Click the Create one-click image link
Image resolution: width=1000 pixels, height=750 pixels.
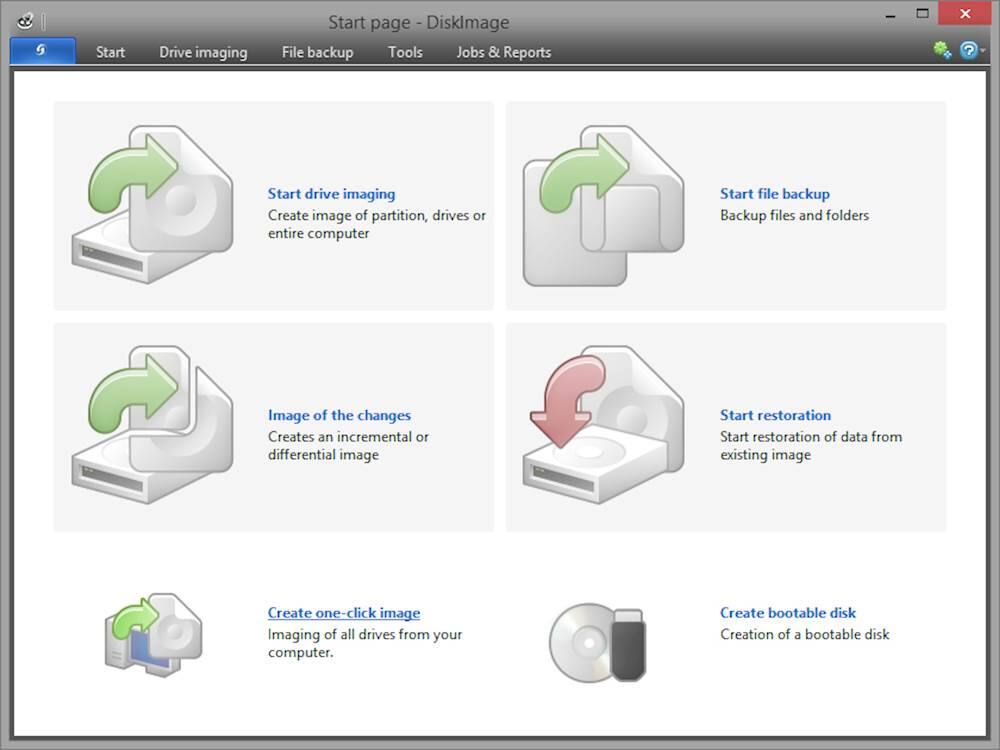click(343, 613)
